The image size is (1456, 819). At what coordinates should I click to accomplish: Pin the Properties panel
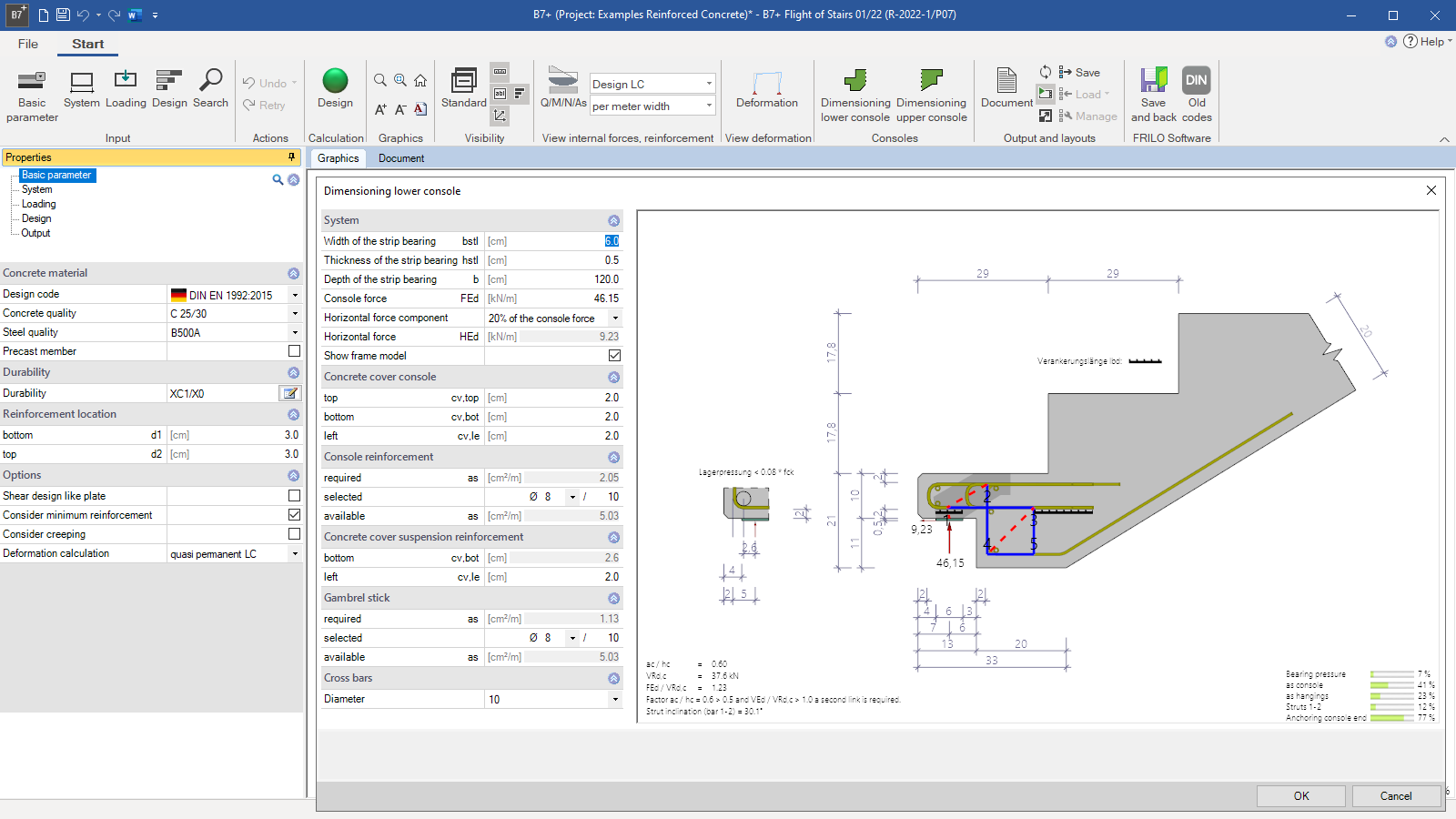pyautogui.click(x=292, y=157)
